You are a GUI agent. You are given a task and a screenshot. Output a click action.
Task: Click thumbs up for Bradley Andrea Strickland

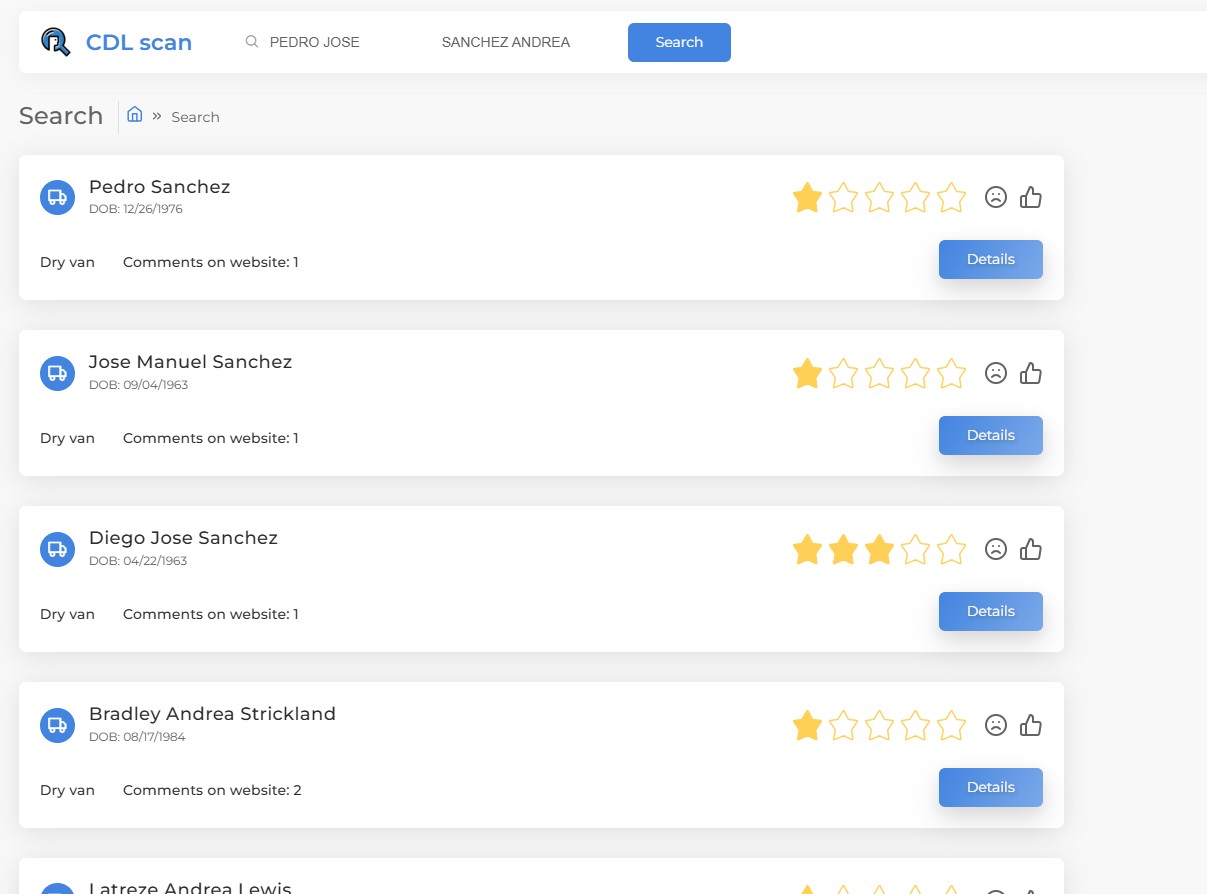[x=1031, y=725]
